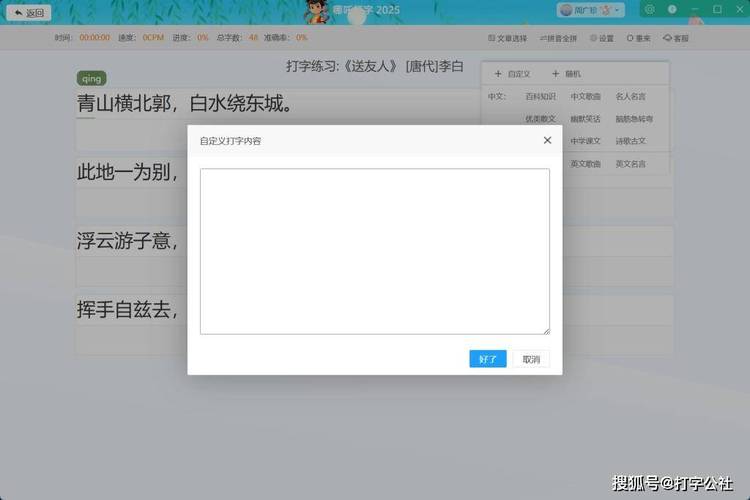Open the 文章选择 article selector
750x500 pixels.
coord(507,38)
